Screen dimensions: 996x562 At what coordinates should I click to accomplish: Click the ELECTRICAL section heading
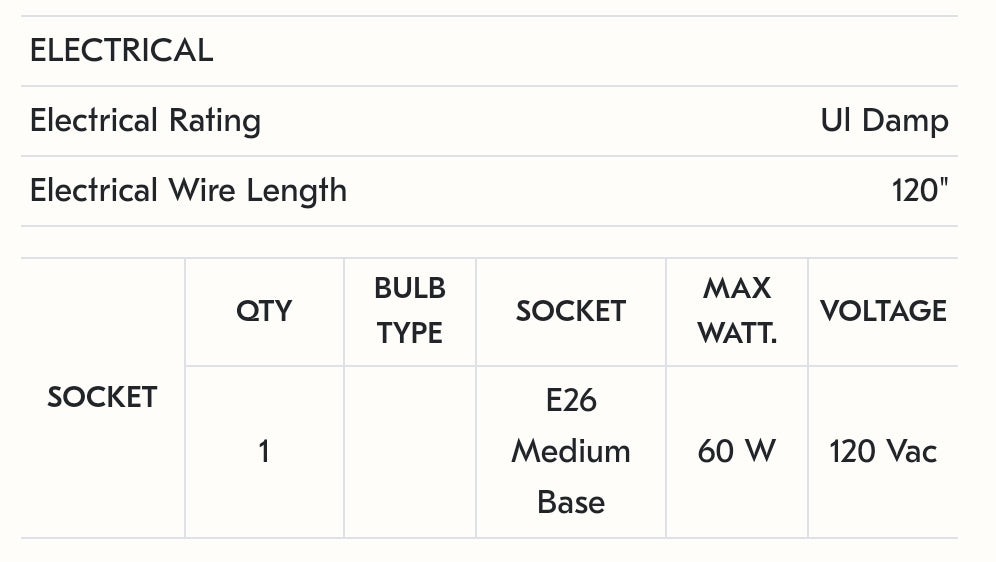click(x=121, y=51)
